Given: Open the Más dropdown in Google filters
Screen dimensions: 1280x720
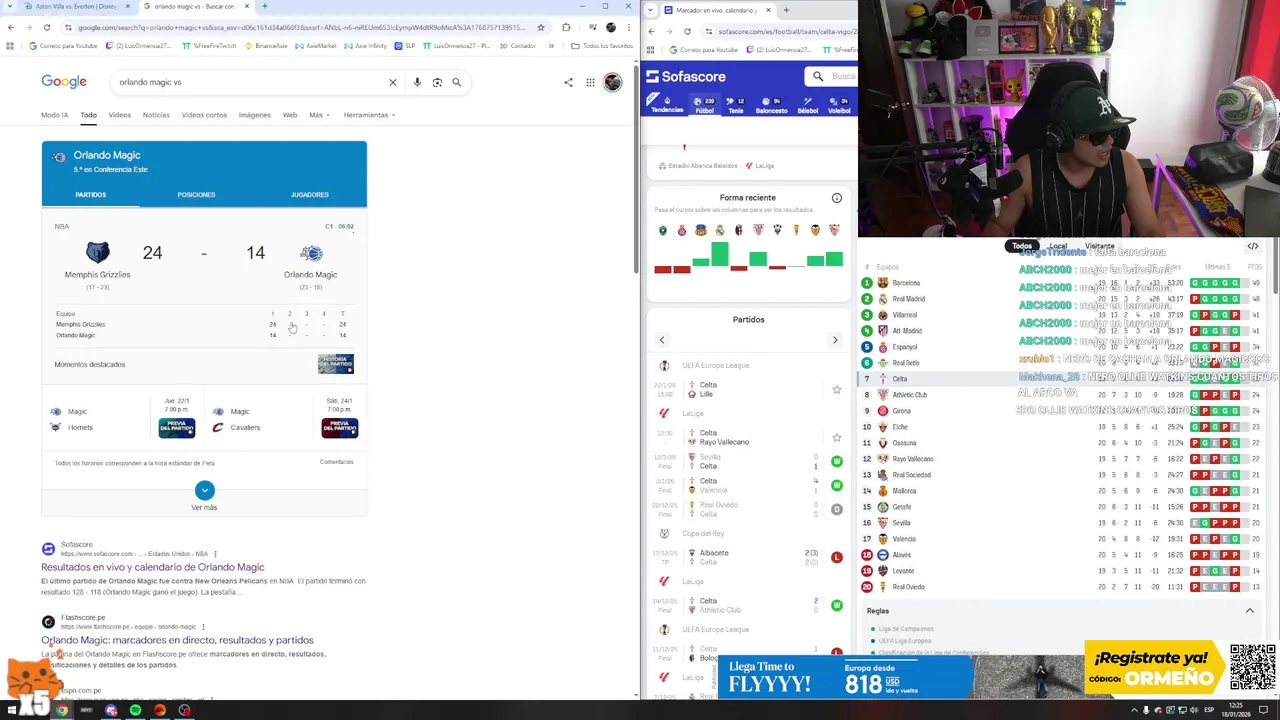Looking at the screenshot, I should (318, 115).
